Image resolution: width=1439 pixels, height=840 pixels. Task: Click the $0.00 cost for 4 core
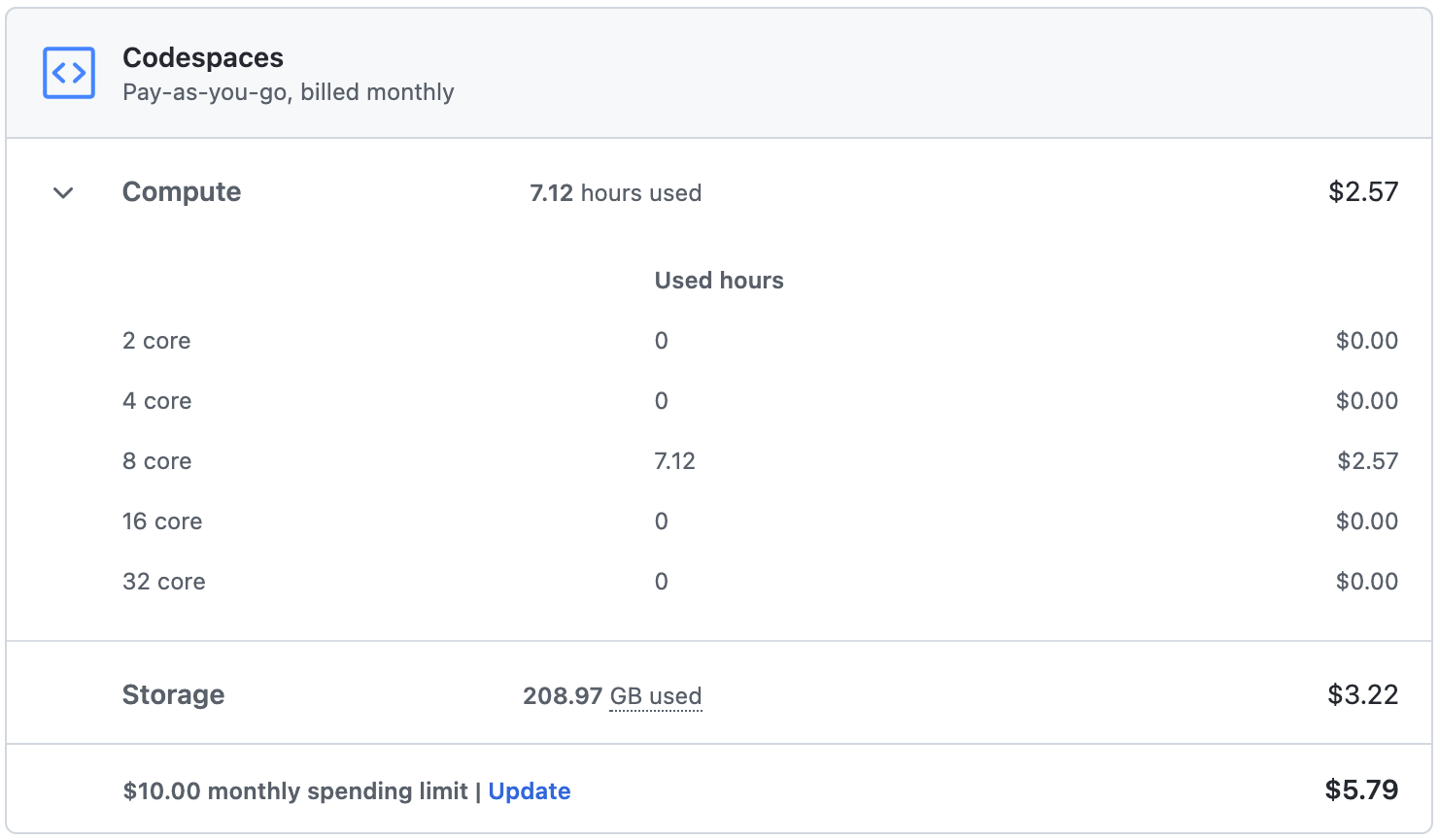coord(1367,401)
